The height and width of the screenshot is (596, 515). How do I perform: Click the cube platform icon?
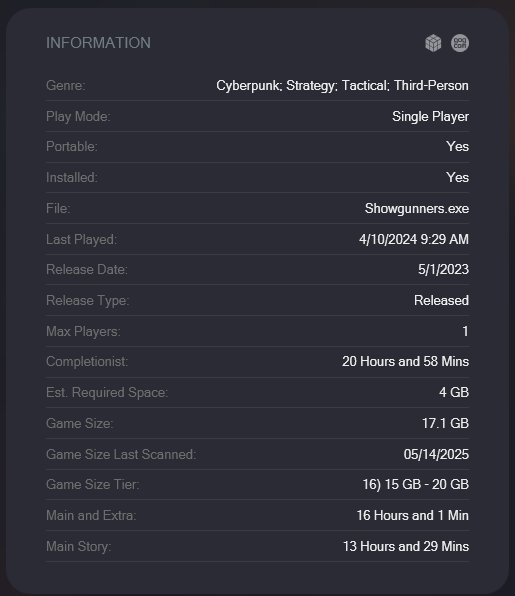coord(433,43)
